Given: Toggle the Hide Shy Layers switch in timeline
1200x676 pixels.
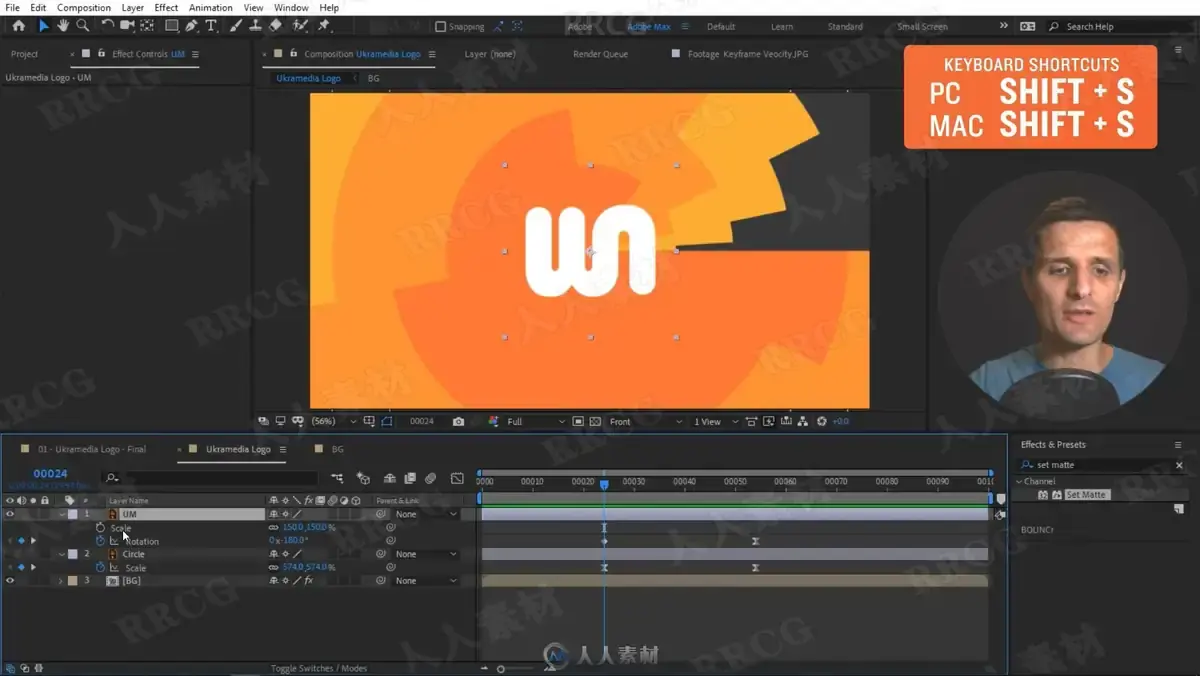Looking at the screenshot, I should point(389,478).
